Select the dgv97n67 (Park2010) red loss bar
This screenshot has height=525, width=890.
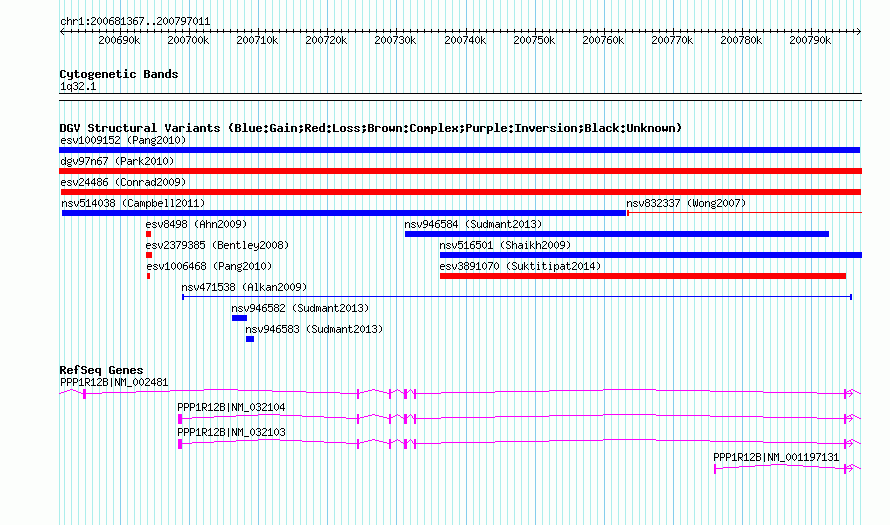tap(460, 171)
